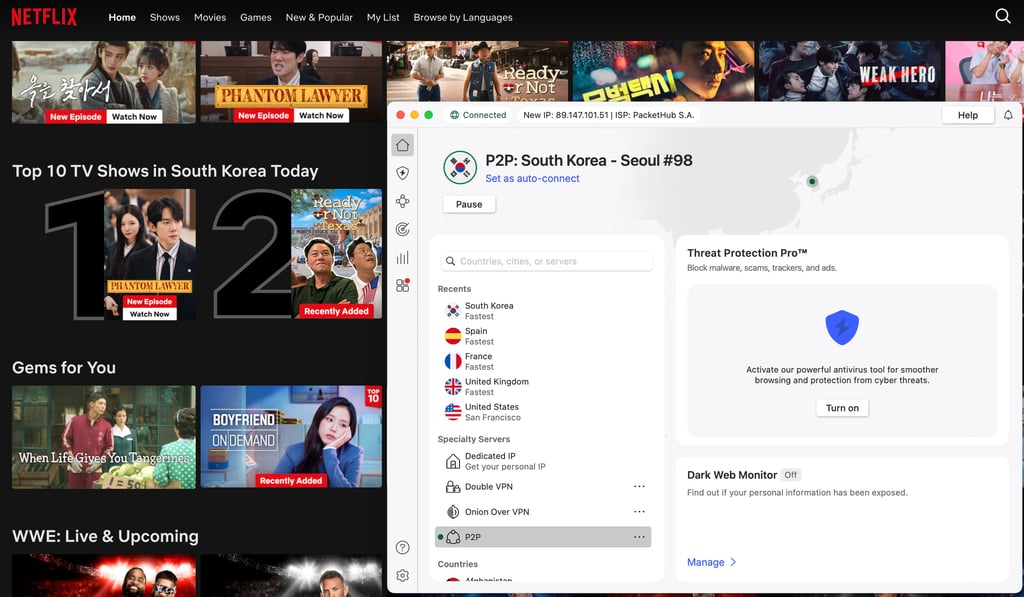Turn on Threat Protection Pro

pos(842,408)
